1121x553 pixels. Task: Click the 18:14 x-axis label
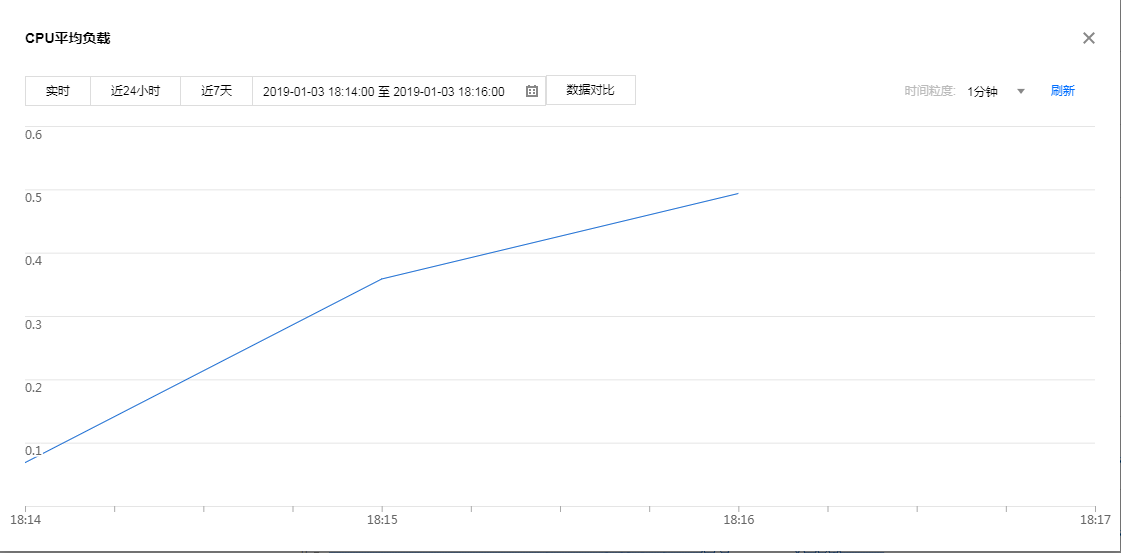click(x=24, y=520)
